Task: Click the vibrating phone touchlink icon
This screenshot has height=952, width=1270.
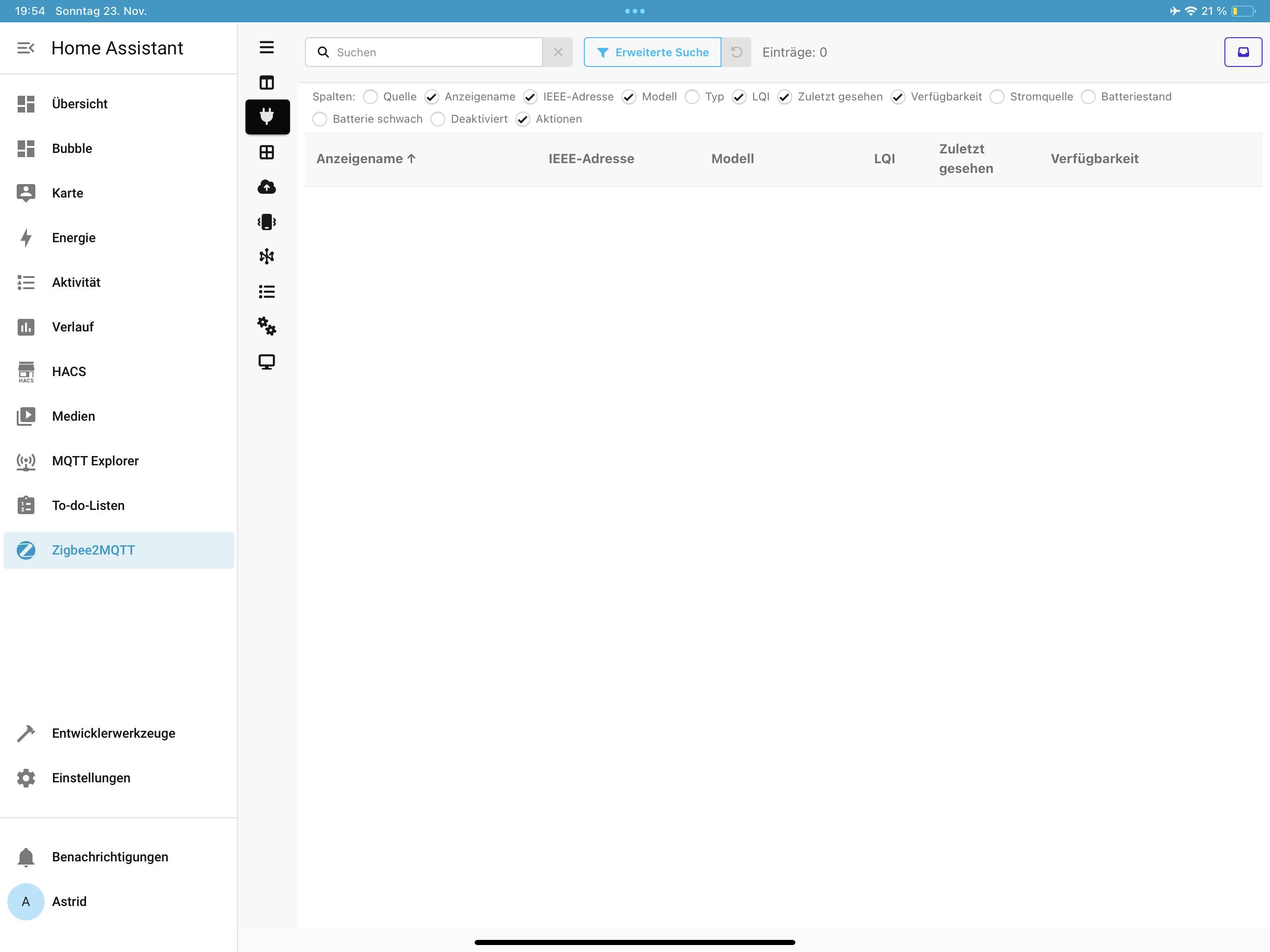Action: pos(266,222)
